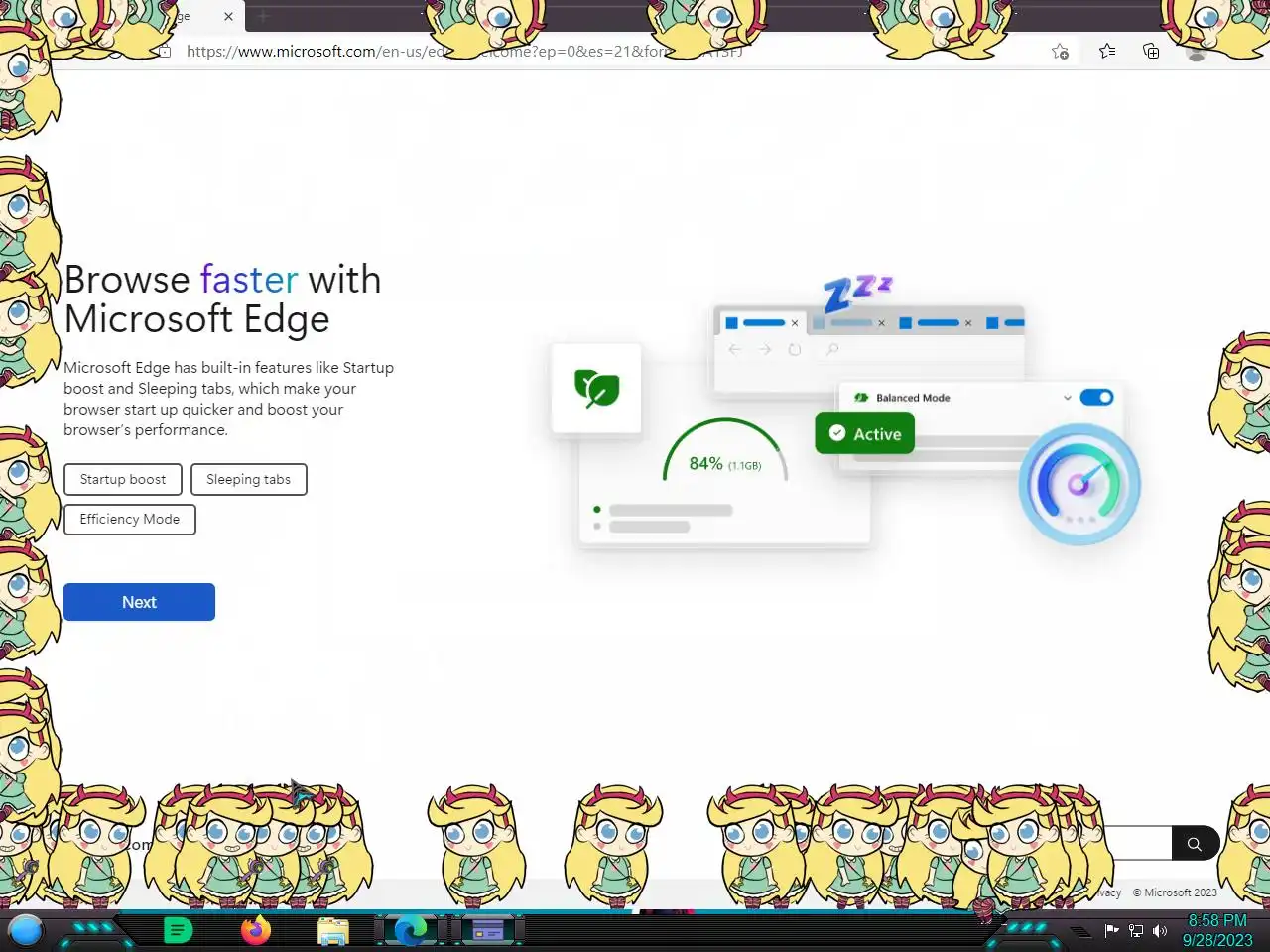
Task: Select the Sleeping tabs option
Action: 248,479
